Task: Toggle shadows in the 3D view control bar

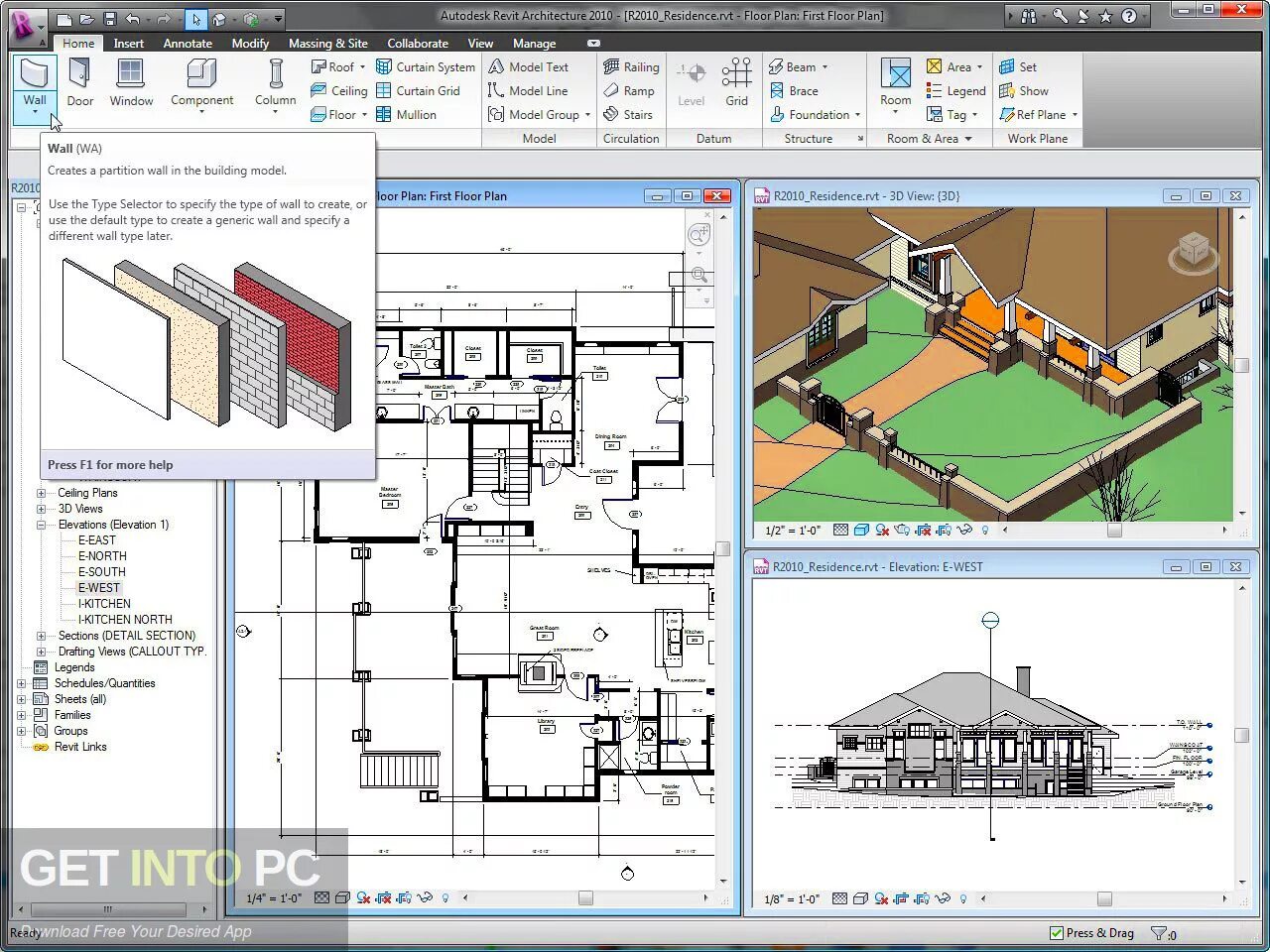Action: pyautogui.click(x=882, y=531)
